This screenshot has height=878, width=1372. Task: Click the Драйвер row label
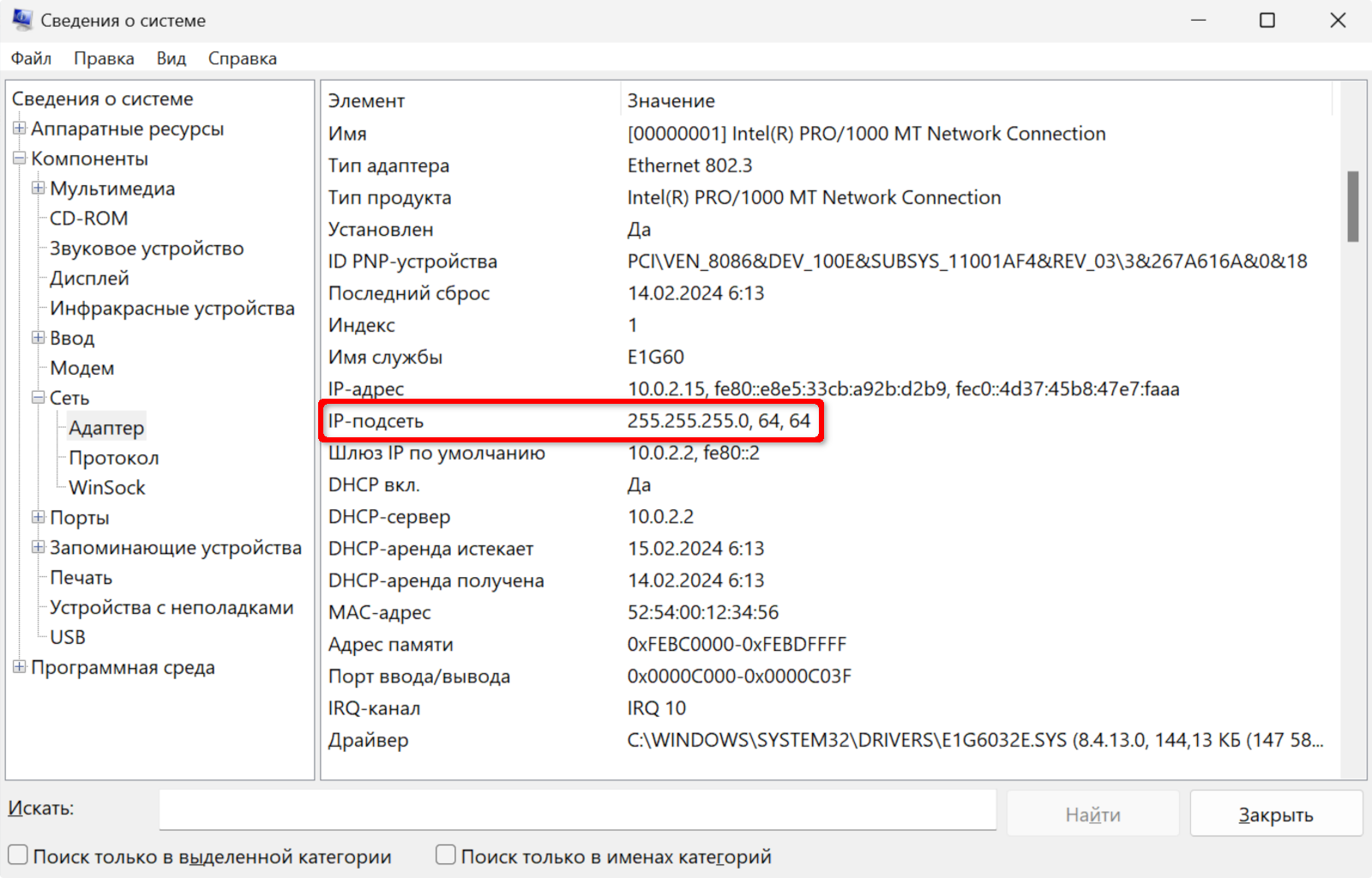[369, 741]
